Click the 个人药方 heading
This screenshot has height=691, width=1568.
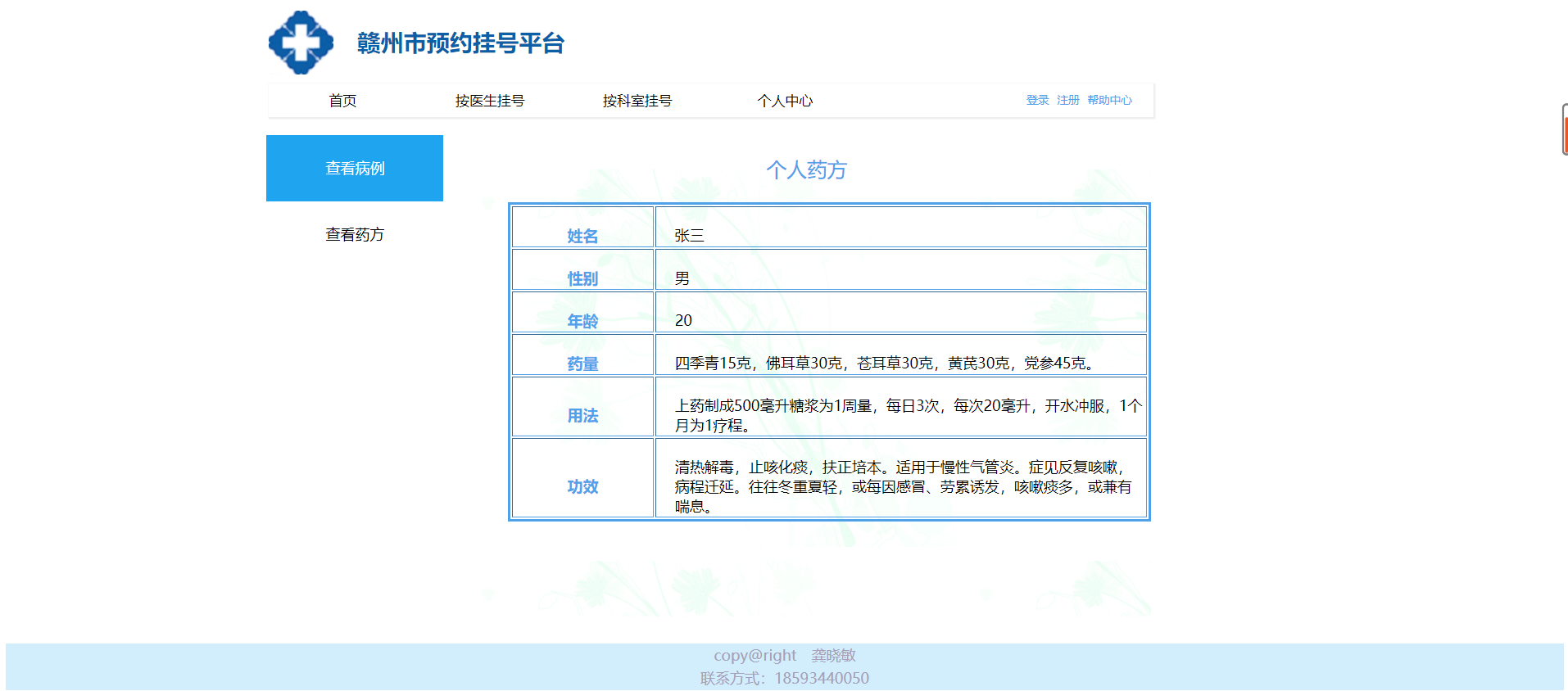(806, 169)
